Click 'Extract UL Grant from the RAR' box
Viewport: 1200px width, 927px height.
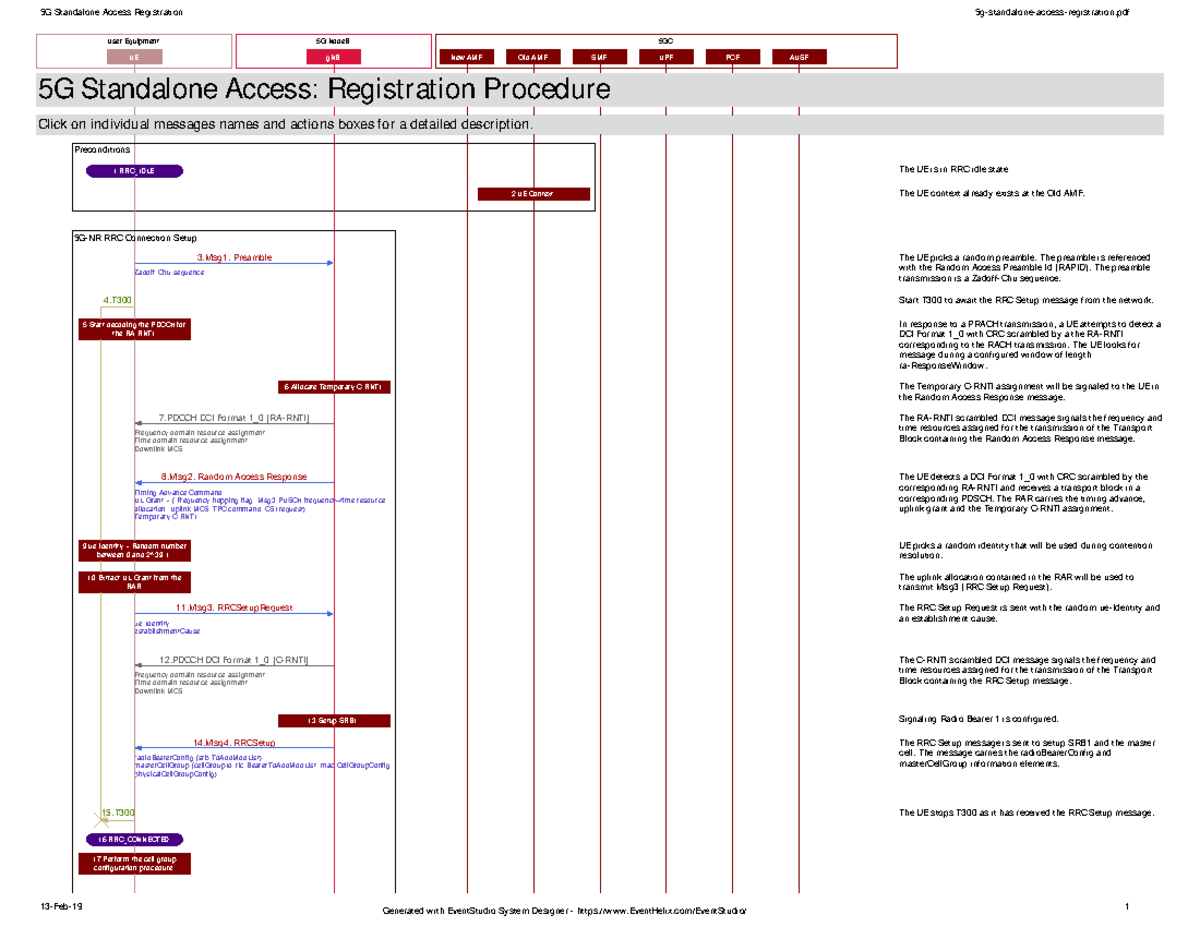(x=134, y=582)
